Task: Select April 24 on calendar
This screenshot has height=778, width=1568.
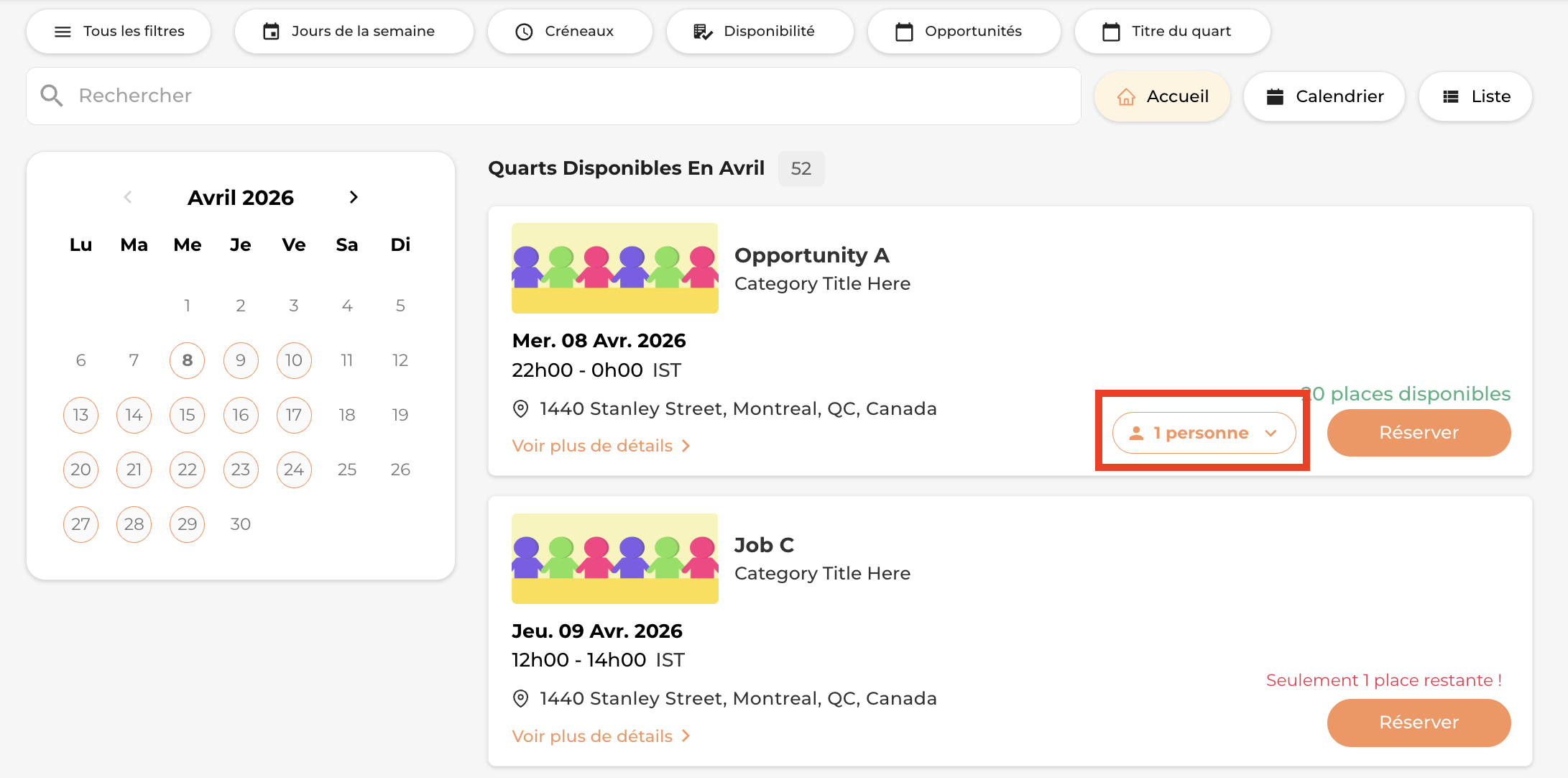Action: point(293,470)
